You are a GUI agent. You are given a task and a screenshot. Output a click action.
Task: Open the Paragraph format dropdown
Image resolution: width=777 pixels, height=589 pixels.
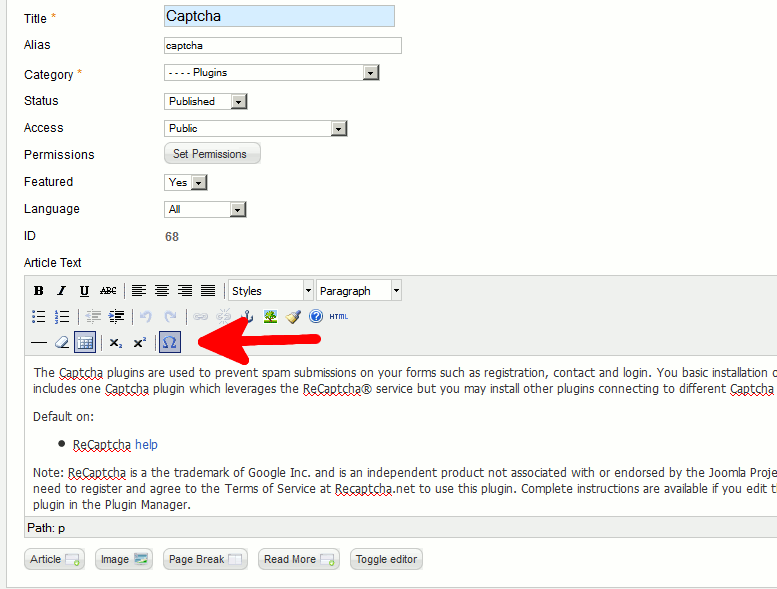pos(359,291)
